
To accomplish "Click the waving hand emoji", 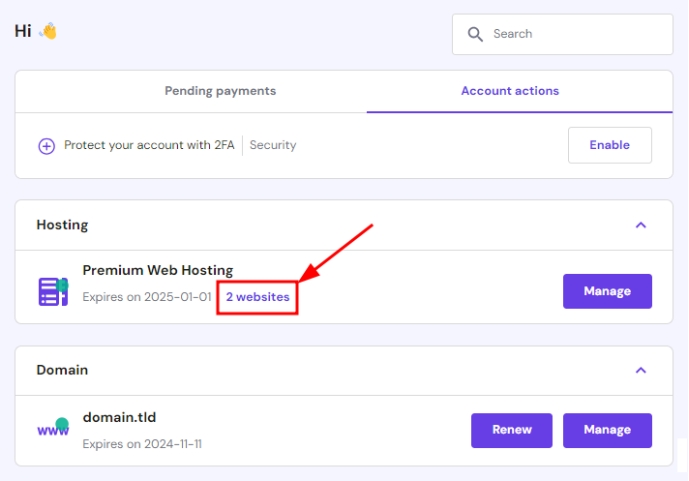I will (x=48, y=31).
